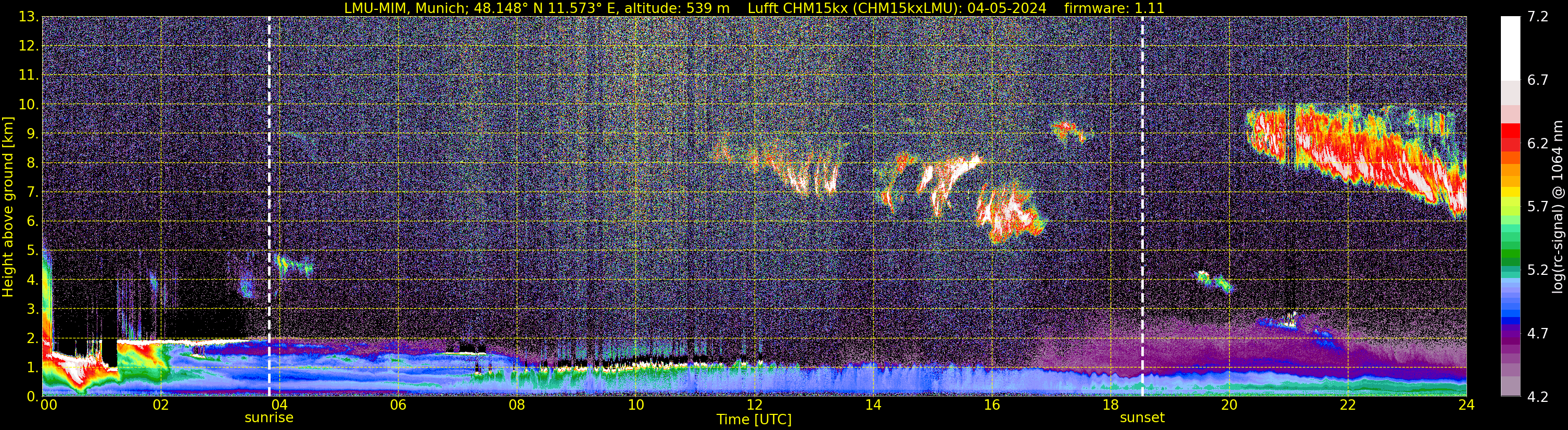
Task: Click the "4.2" colorbar tick value
Action: [x=1538, y=397]
